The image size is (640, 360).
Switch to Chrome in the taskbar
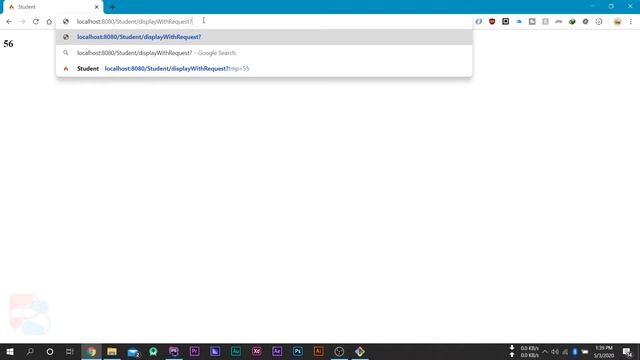point(91,351)
